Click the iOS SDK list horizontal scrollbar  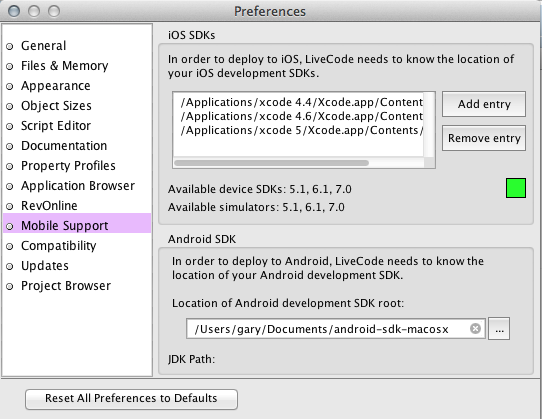point(271,163)
